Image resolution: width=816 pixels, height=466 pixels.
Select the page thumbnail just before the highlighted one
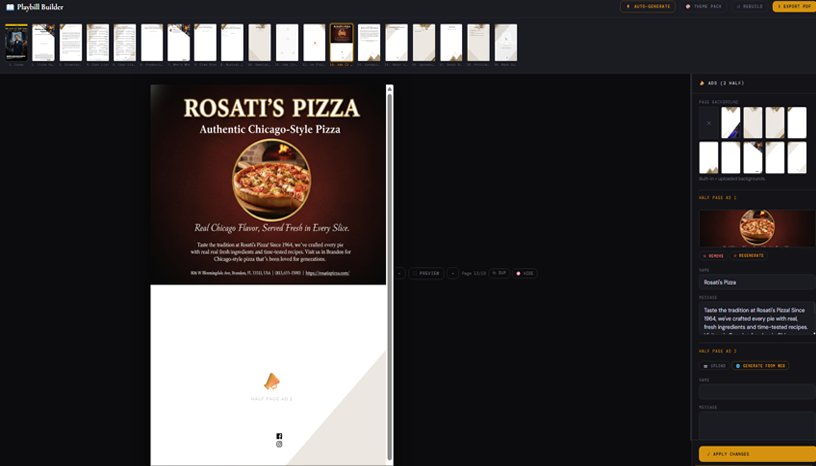[314, 43]
